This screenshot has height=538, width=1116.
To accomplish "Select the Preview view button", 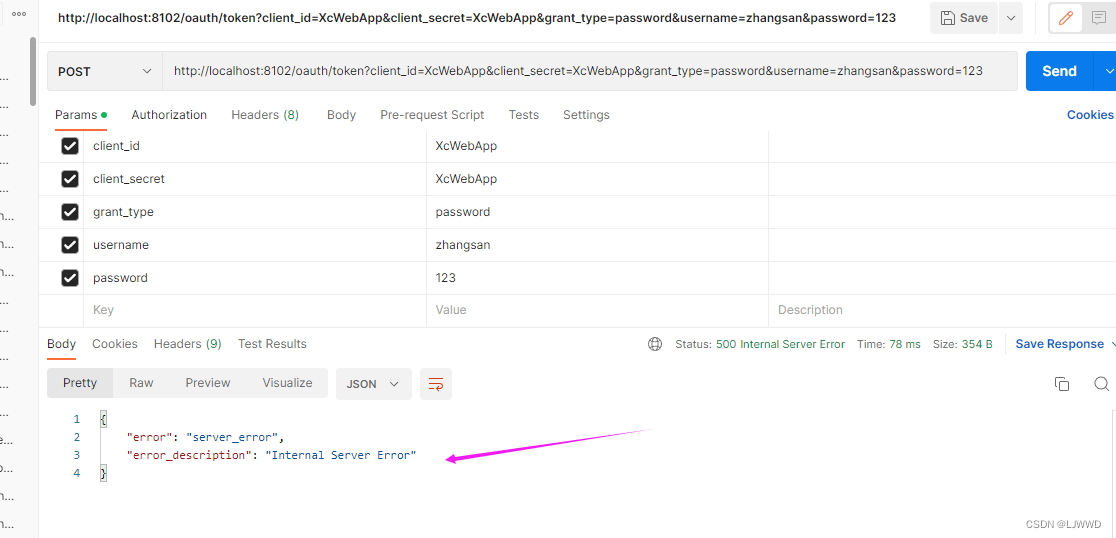I will coord(208,383).
